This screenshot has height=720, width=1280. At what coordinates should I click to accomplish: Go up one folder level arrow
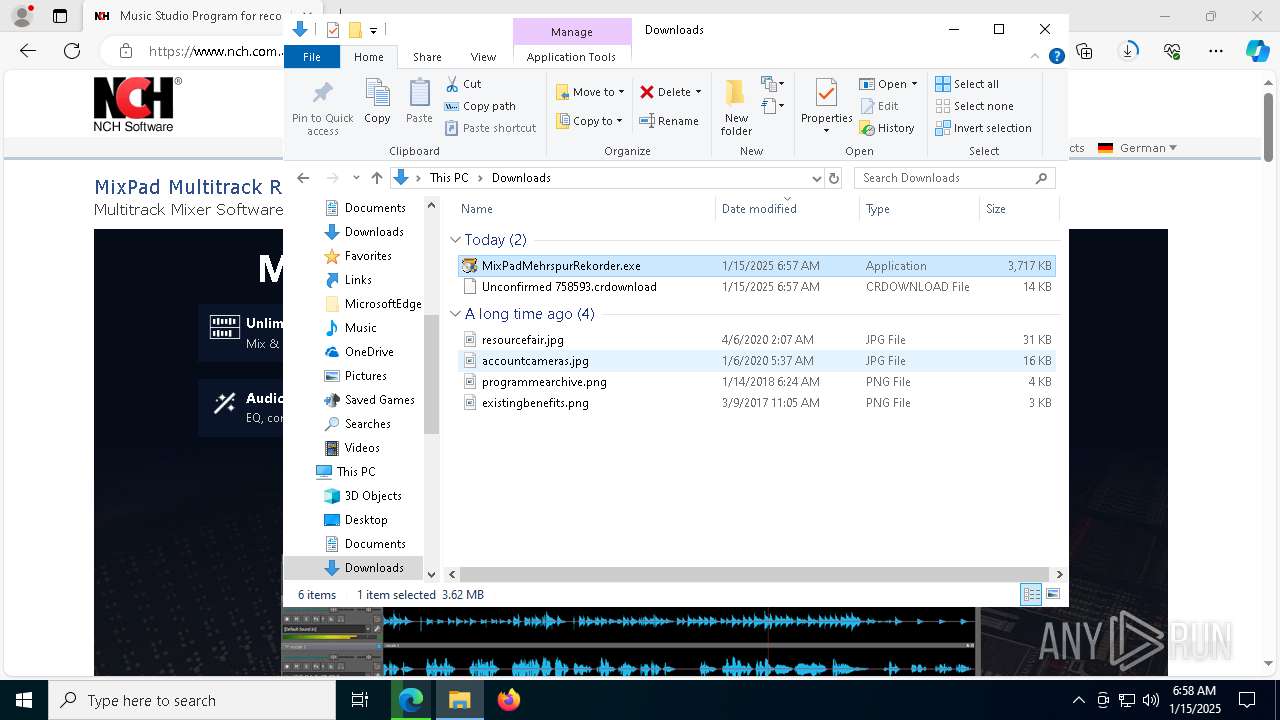point(376,178)
